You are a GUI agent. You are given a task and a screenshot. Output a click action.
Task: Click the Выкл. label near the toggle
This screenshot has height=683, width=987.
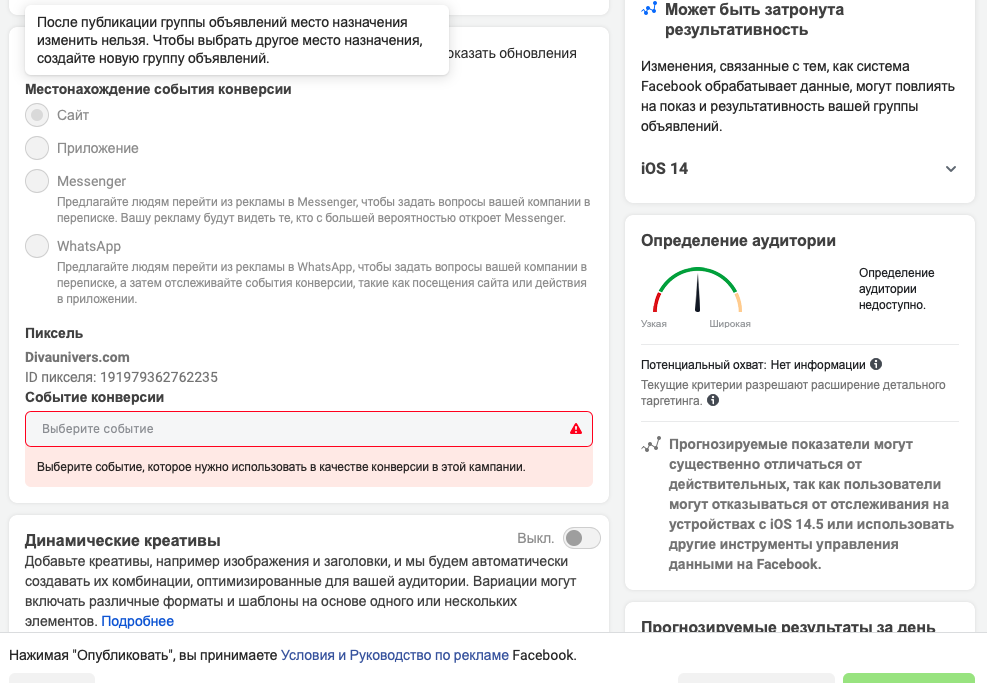[x=535, y=538]
